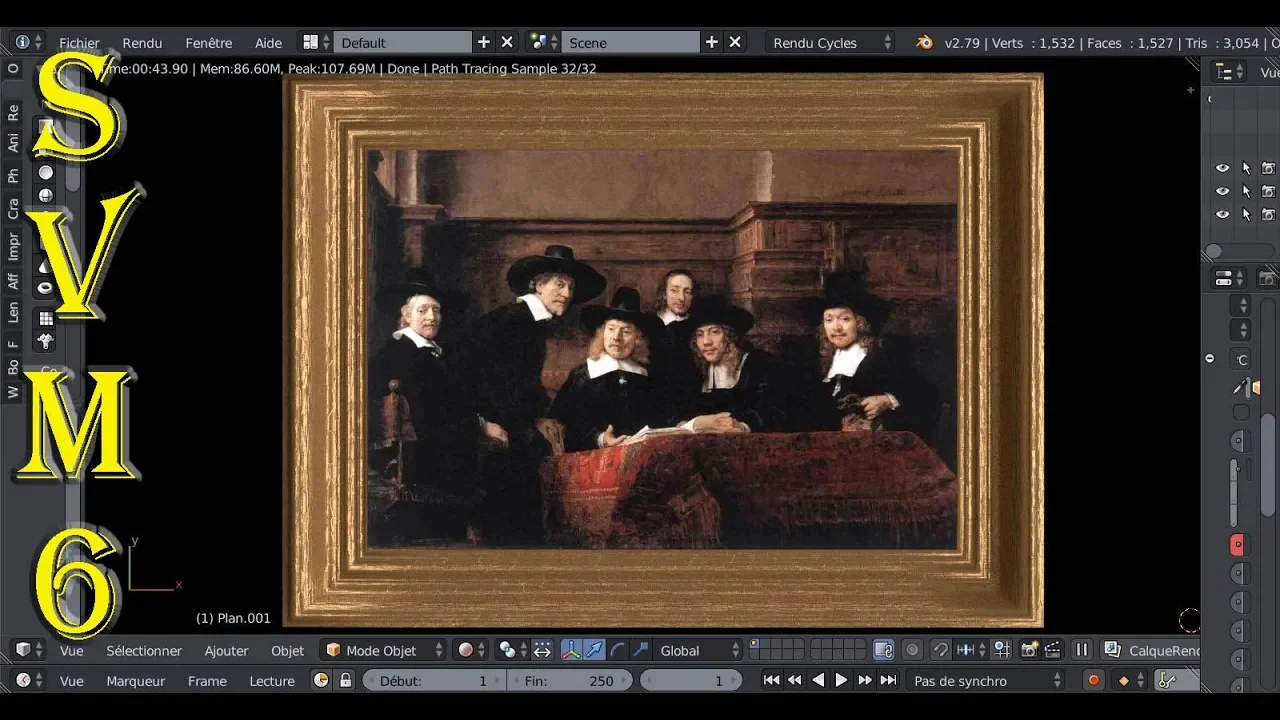Open 3D View editor type selector
1280x720 pixels.
click(x=29, y=650)
